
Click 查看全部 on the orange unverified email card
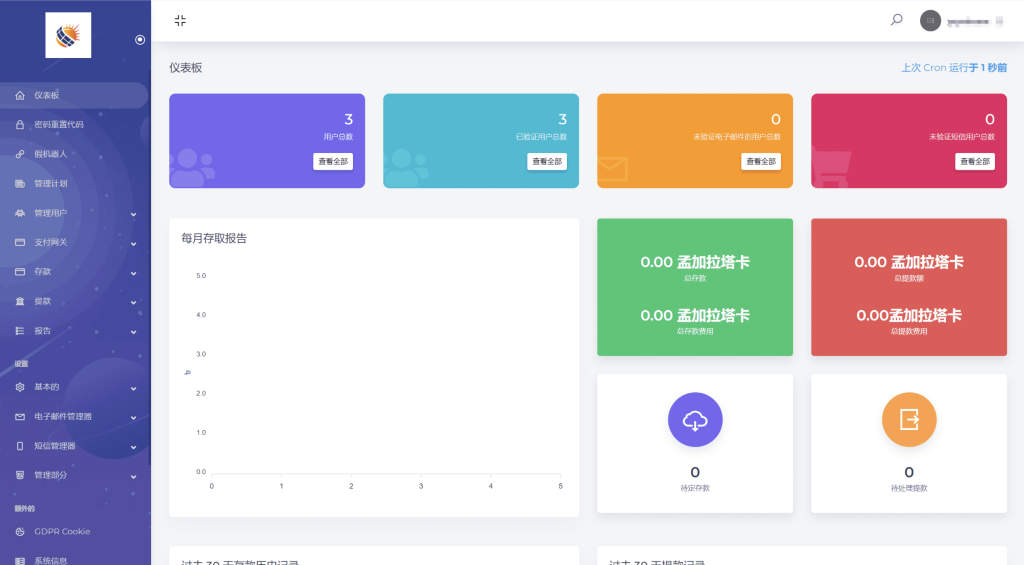click(761, 161)
